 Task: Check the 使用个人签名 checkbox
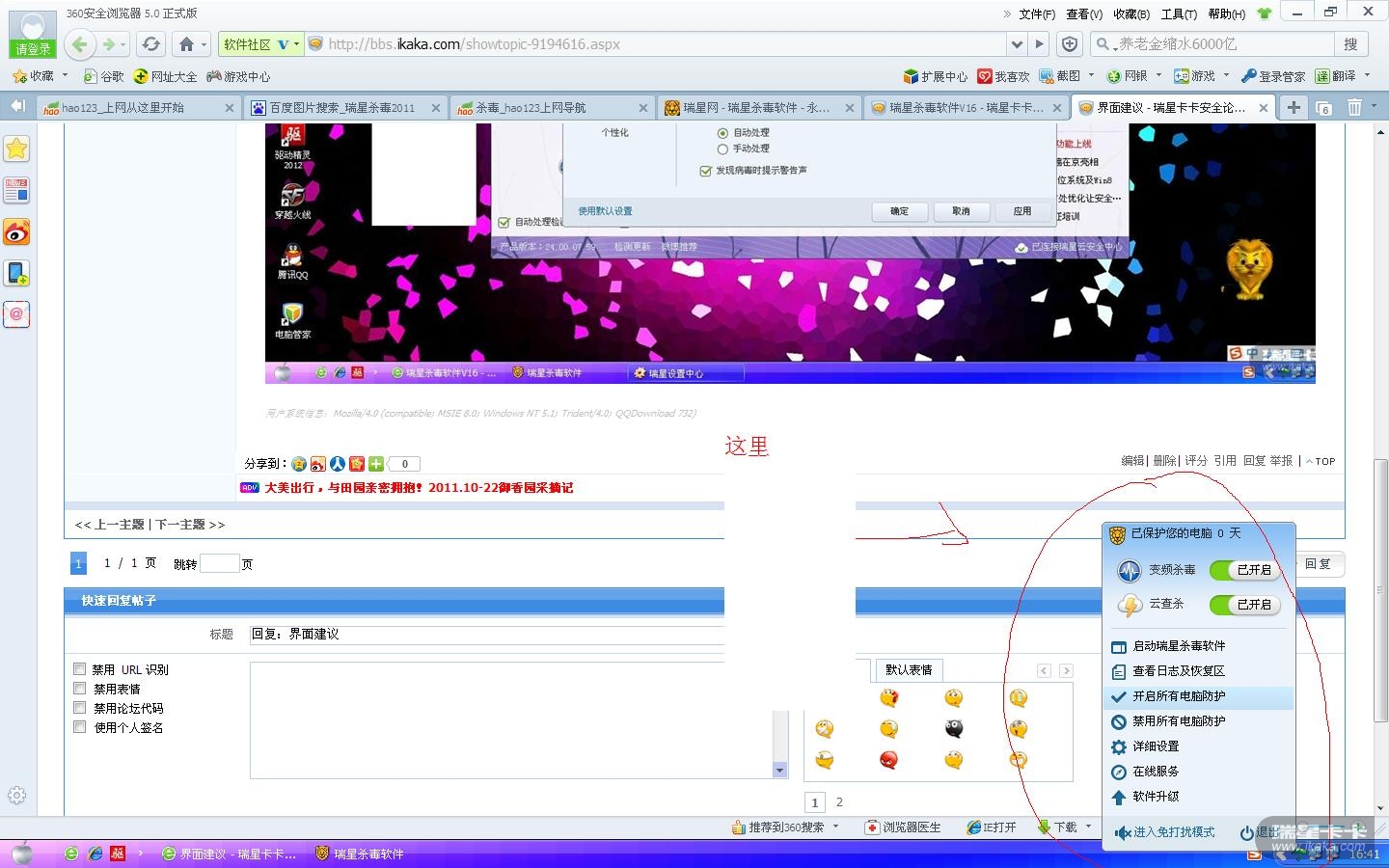tap(80, 726)
